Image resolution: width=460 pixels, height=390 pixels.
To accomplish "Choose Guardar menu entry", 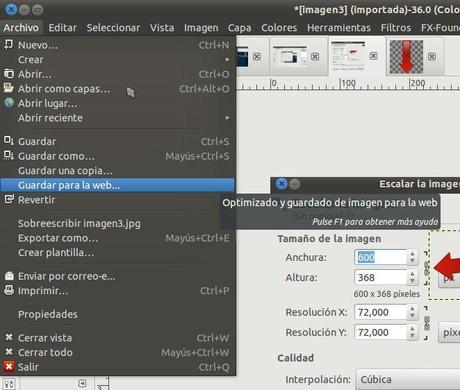I will 117,142.
